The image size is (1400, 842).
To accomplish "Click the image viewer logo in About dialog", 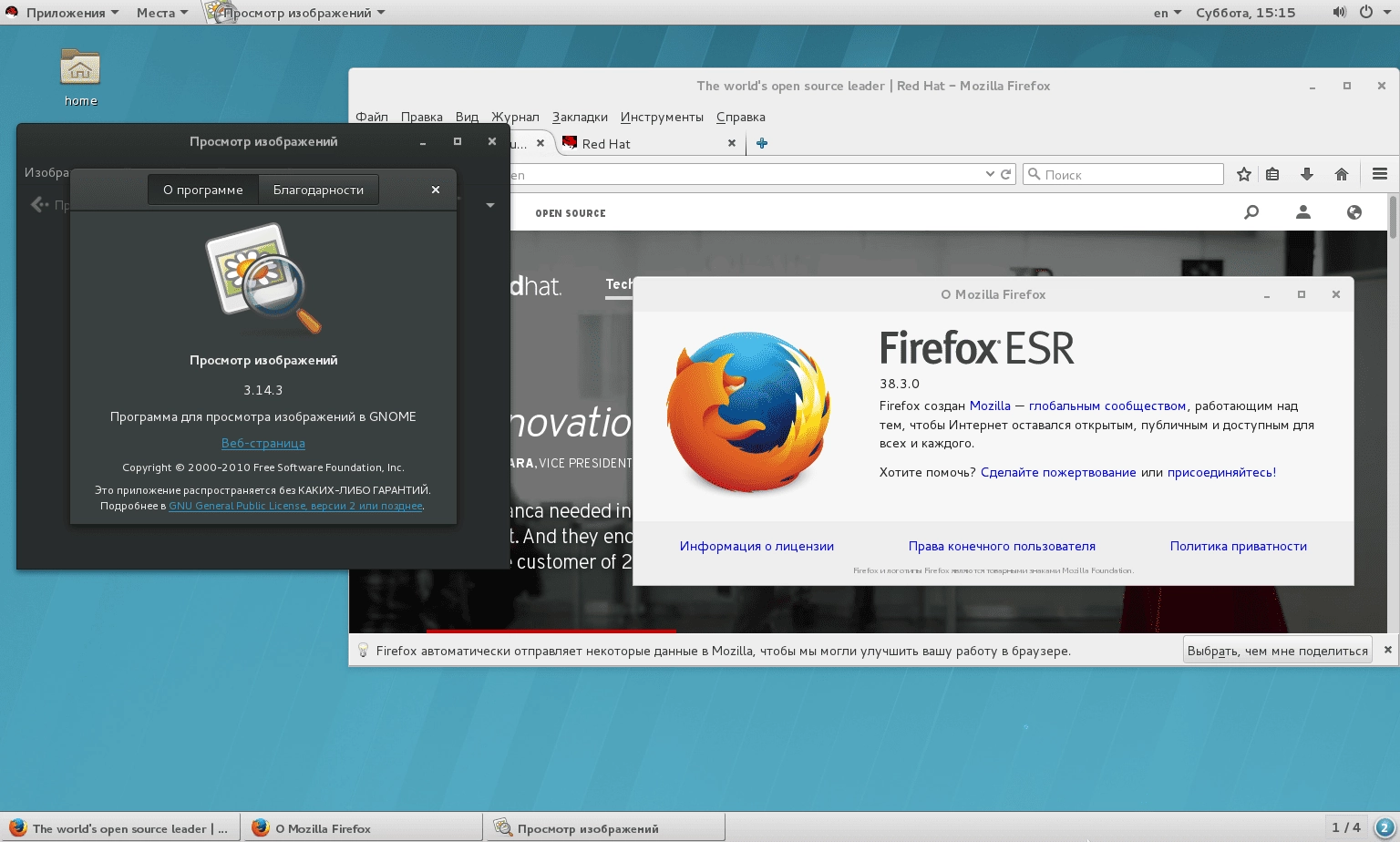I will pyautogui.click(x=264, y=279).
